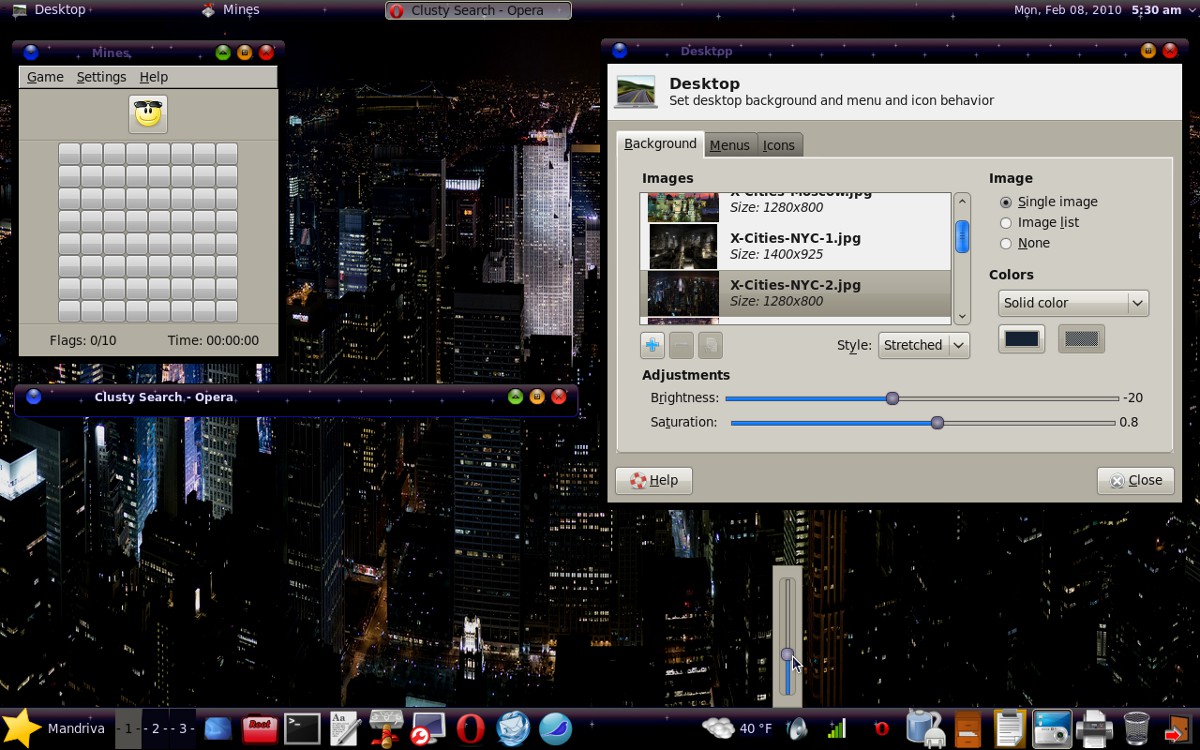Open the text editor launcher
This screenshot has height=750, width=1200.
click(x=344, y=729)
